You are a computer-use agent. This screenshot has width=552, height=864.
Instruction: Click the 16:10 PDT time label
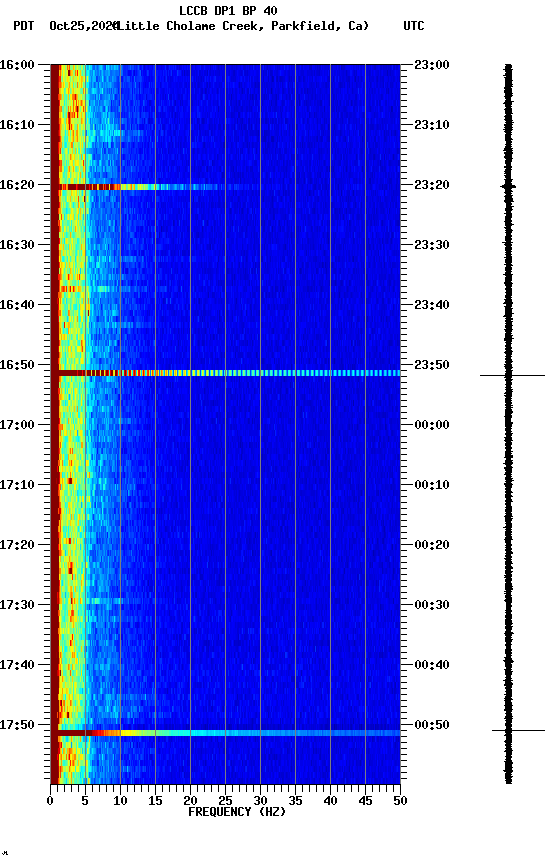[x=17, y=125]
